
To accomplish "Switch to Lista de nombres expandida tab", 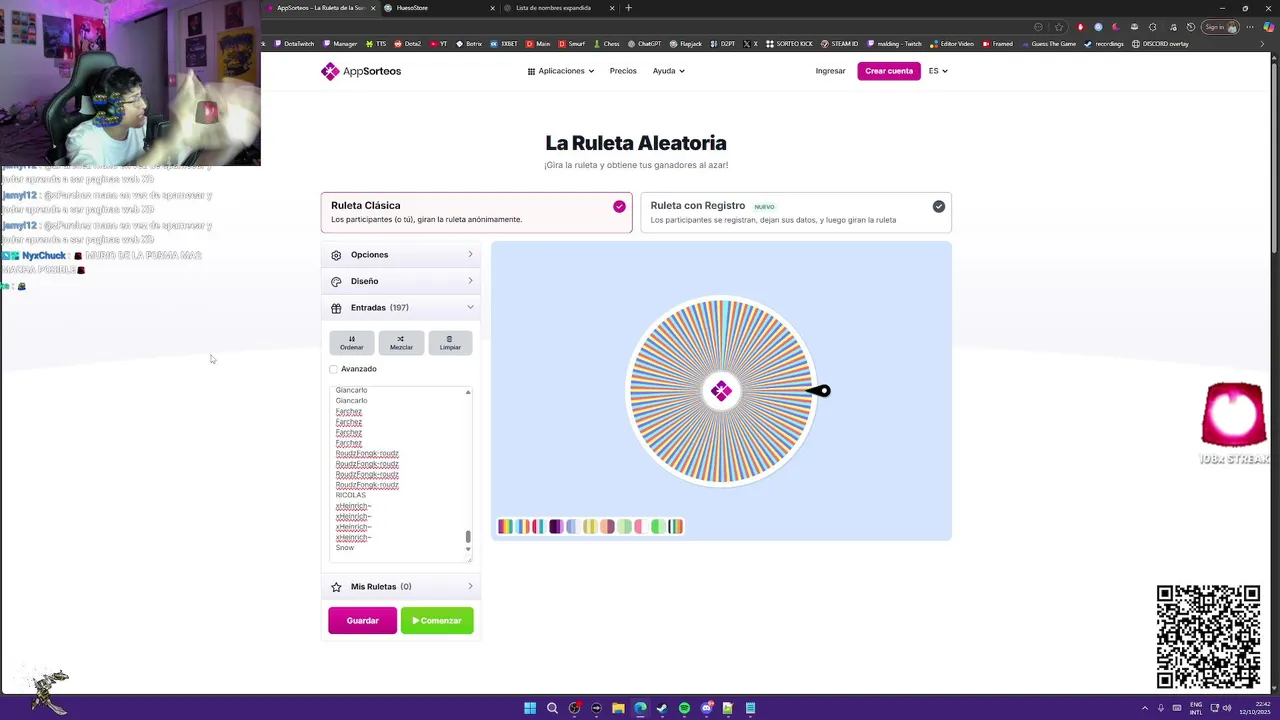I will [558, 8].
